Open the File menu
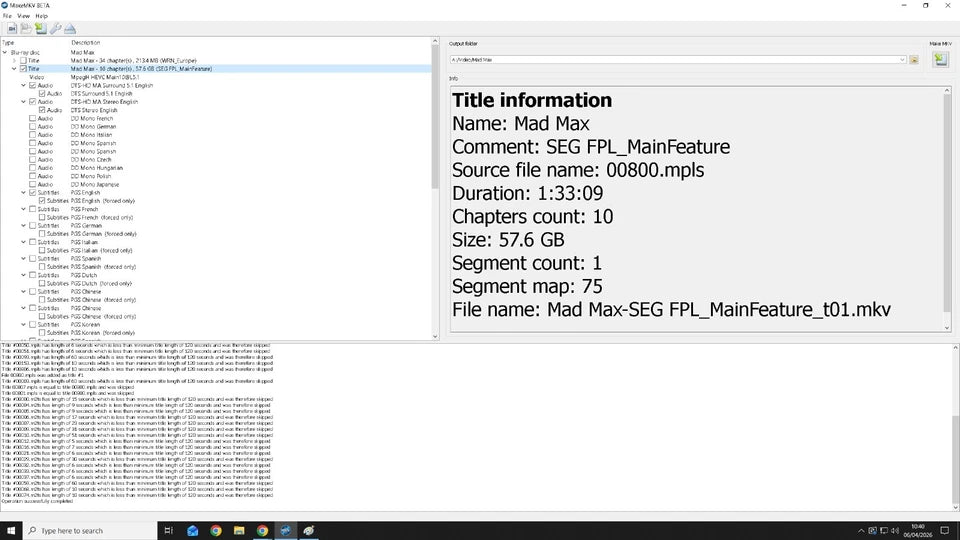 point(7,16)
